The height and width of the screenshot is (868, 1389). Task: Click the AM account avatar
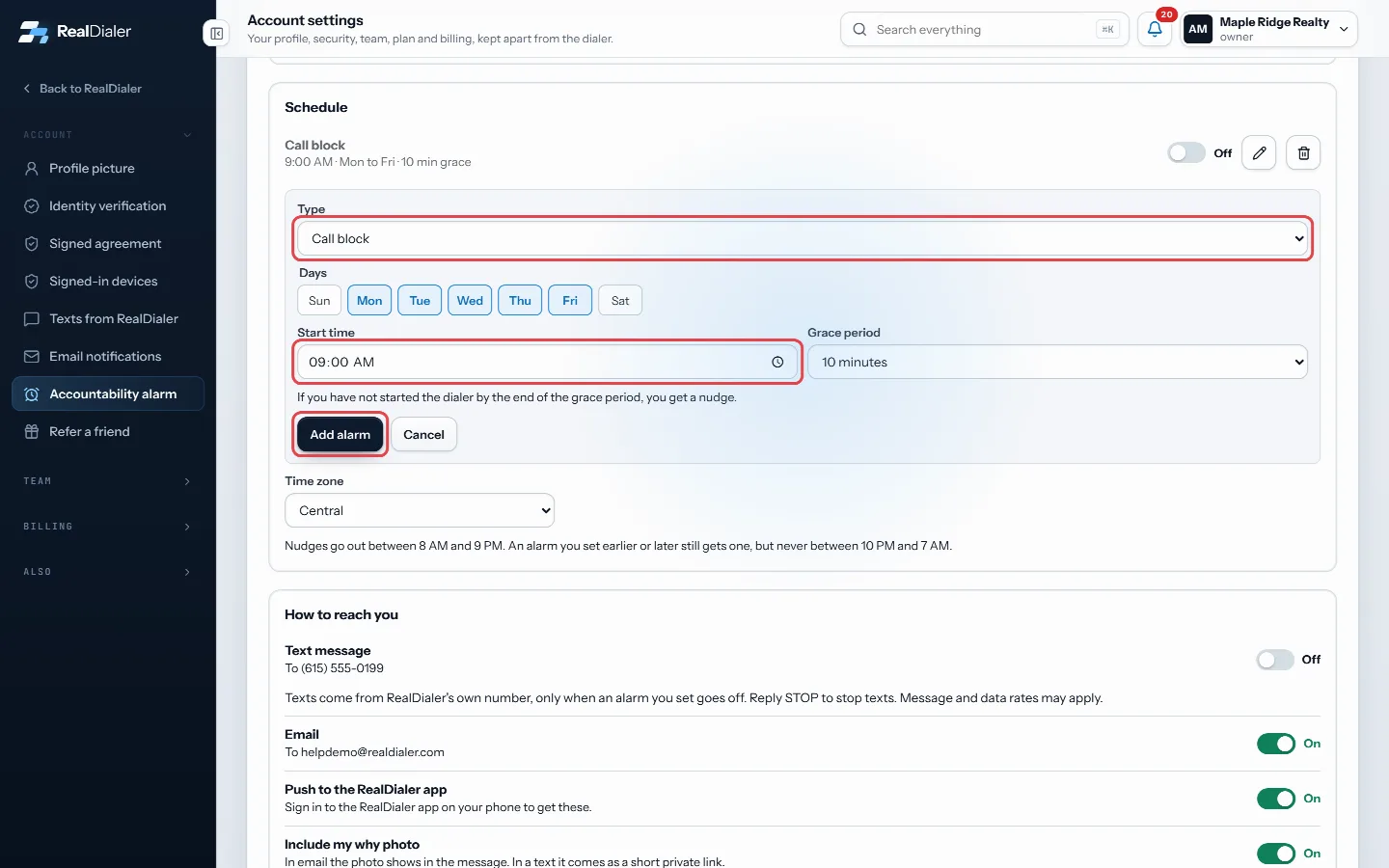point(1198,29)
